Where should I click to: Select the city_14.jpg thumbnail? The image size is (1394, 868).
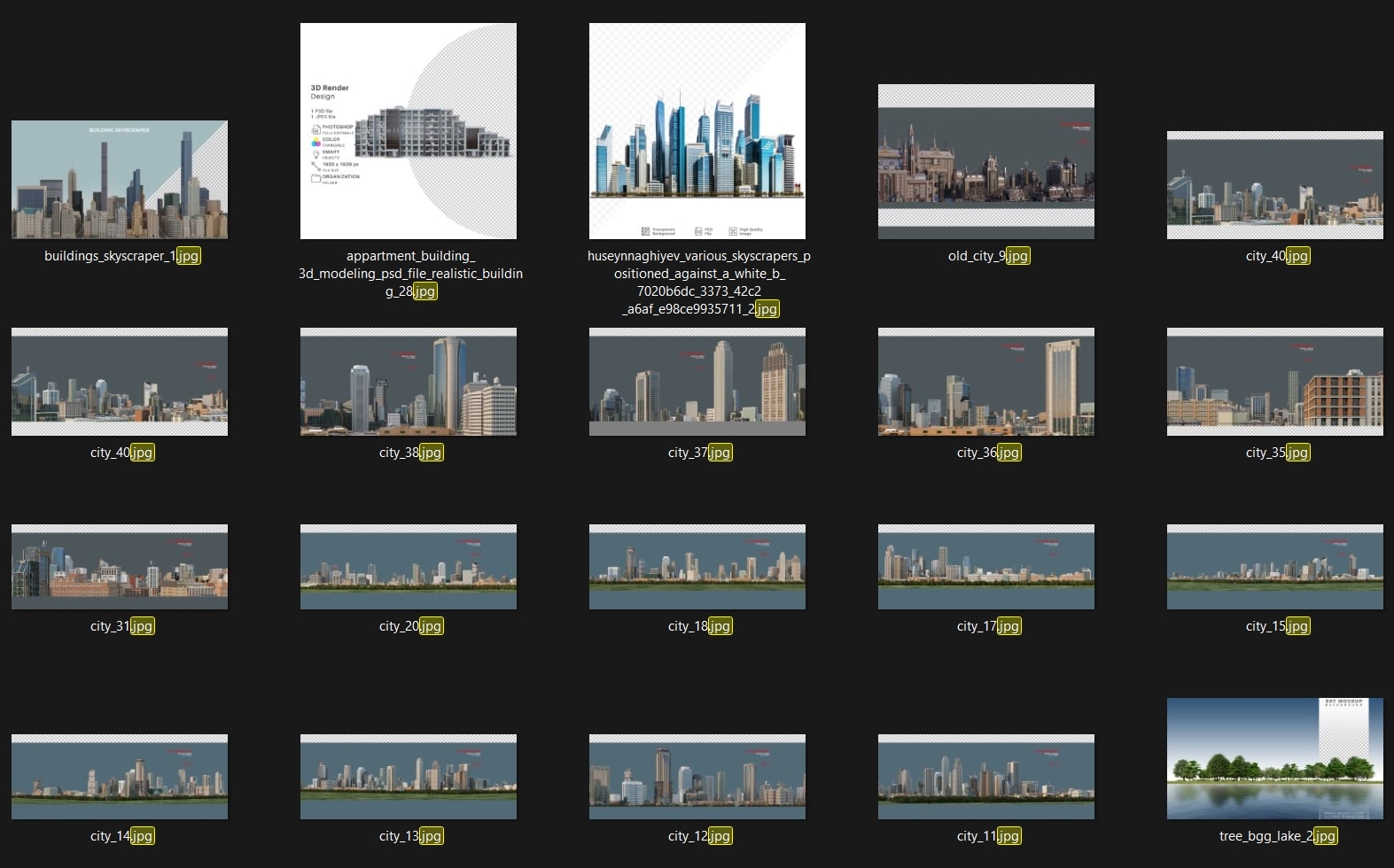[120, 777]
